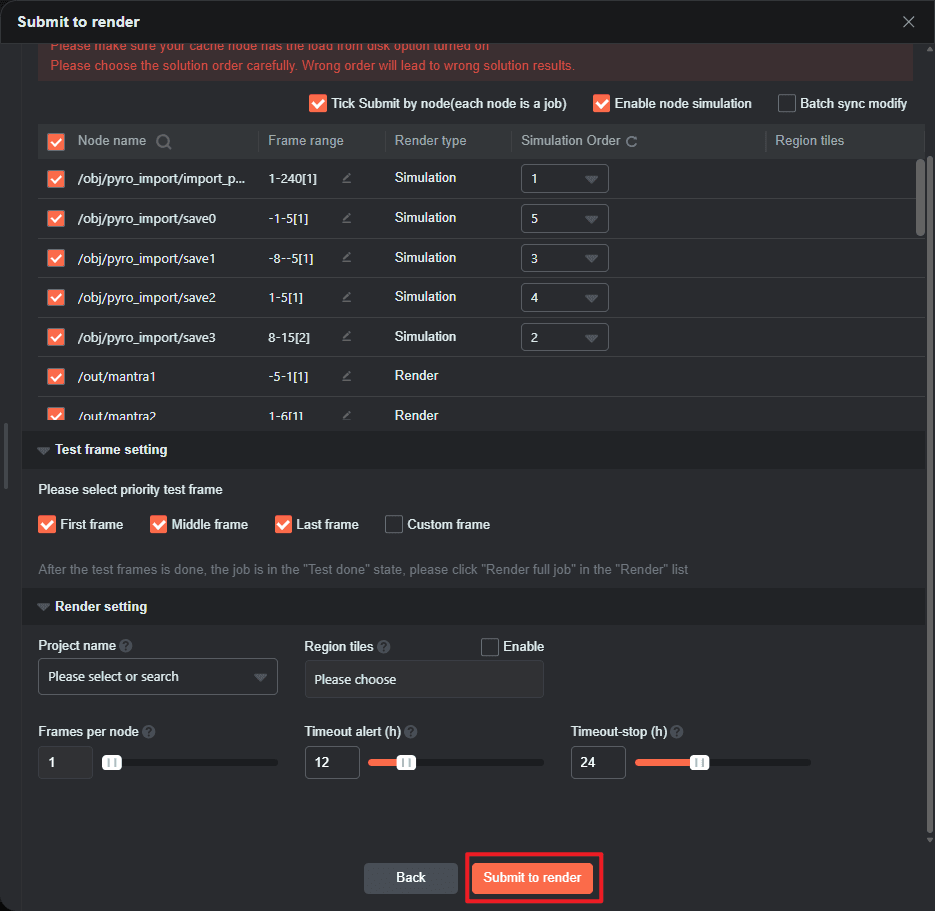Open Simulation Order dropdown for save1
This screenshot has width=935, height=911.
point(564,258)
